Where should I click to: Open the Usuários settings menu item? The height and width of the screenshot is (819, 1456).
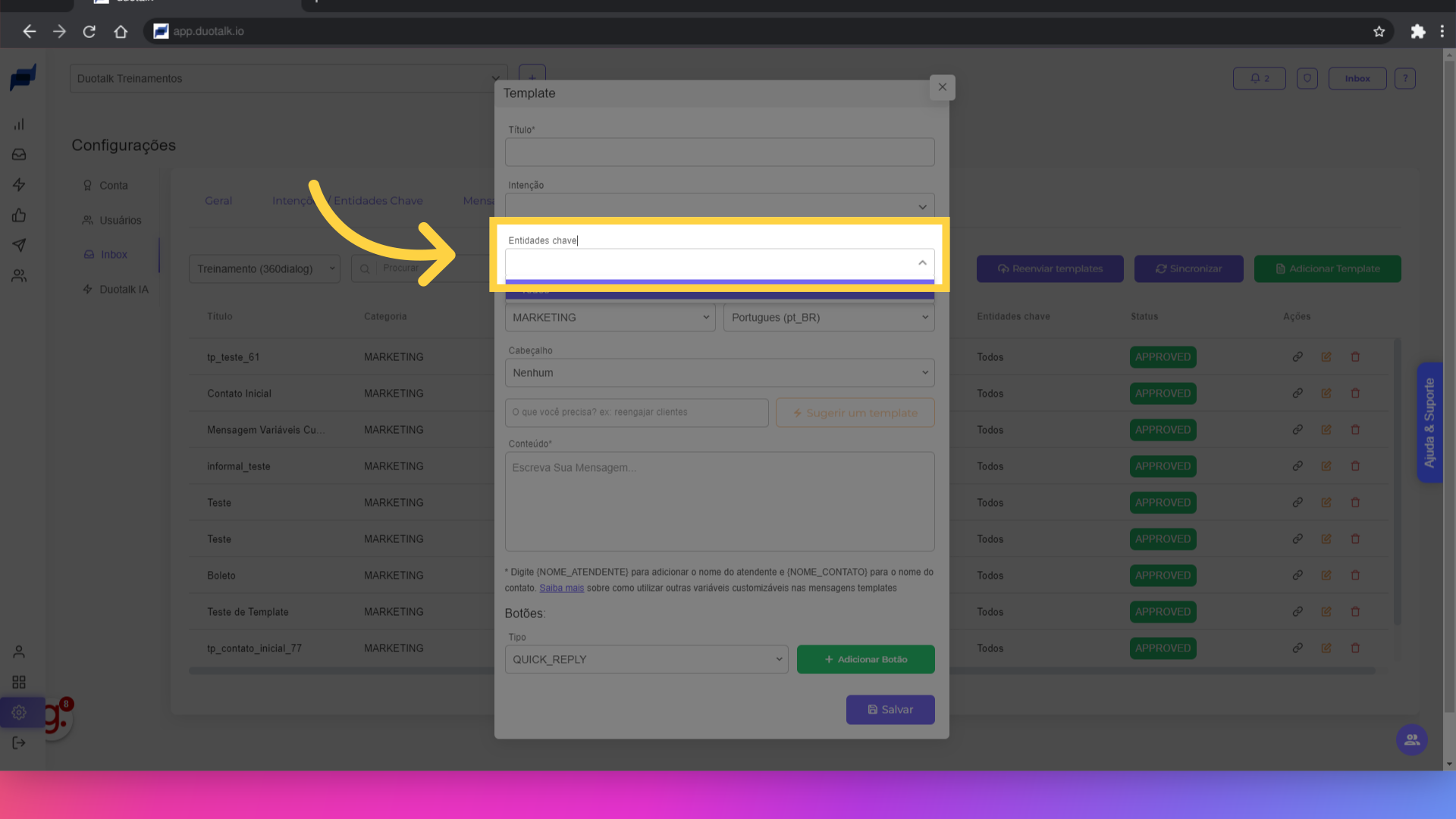pos(112,220)
